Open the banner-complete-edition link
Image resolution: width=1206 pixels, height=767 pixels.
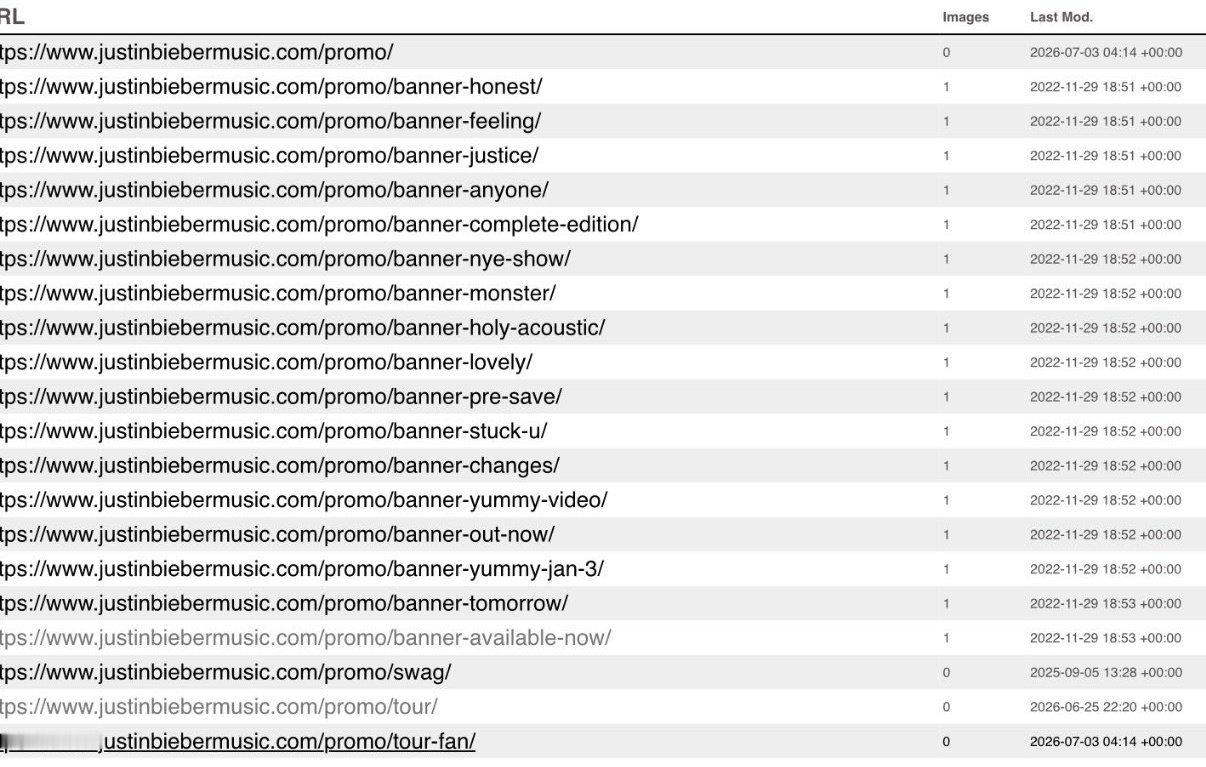tap(319, 224)
